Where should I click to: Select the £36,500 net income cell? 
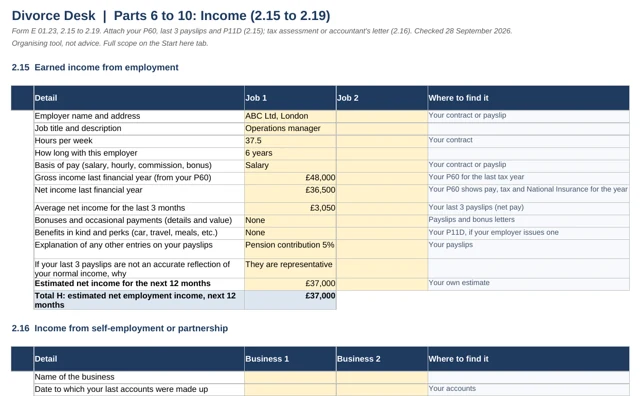click(x=290, y=193)
